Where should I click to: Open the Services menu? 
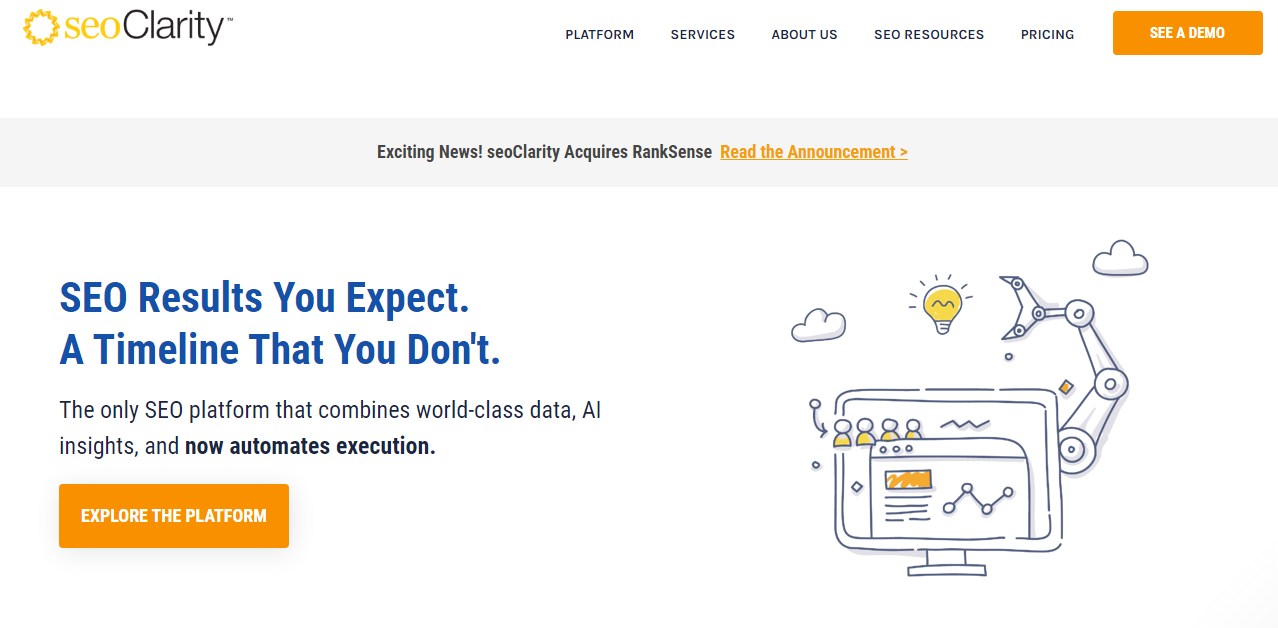[703, 34]
